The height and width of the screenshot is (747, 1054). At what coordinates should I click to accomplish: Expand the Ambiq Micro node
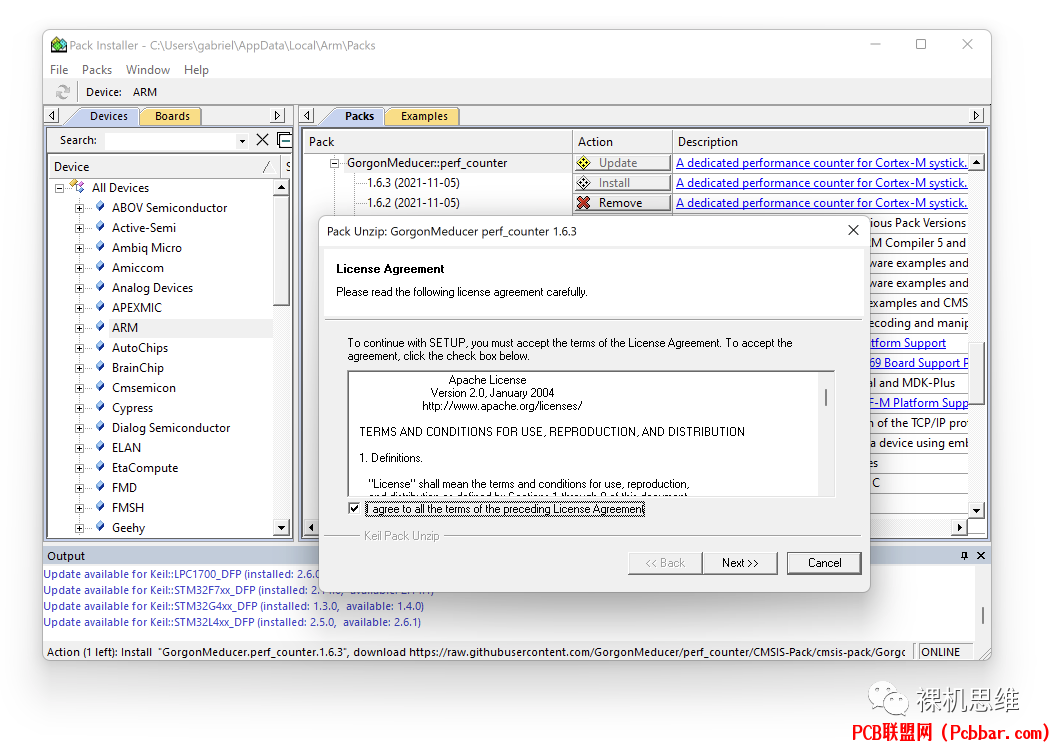(80, 248)
